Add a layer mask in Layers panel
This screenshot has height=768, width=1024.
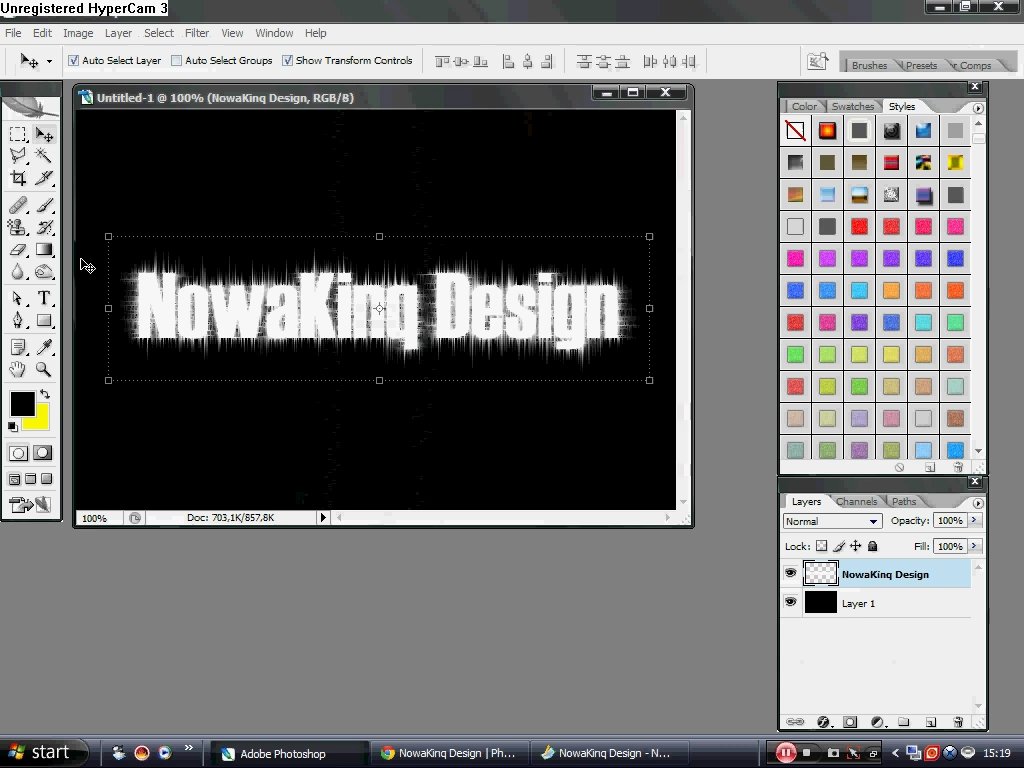point(850,722)
